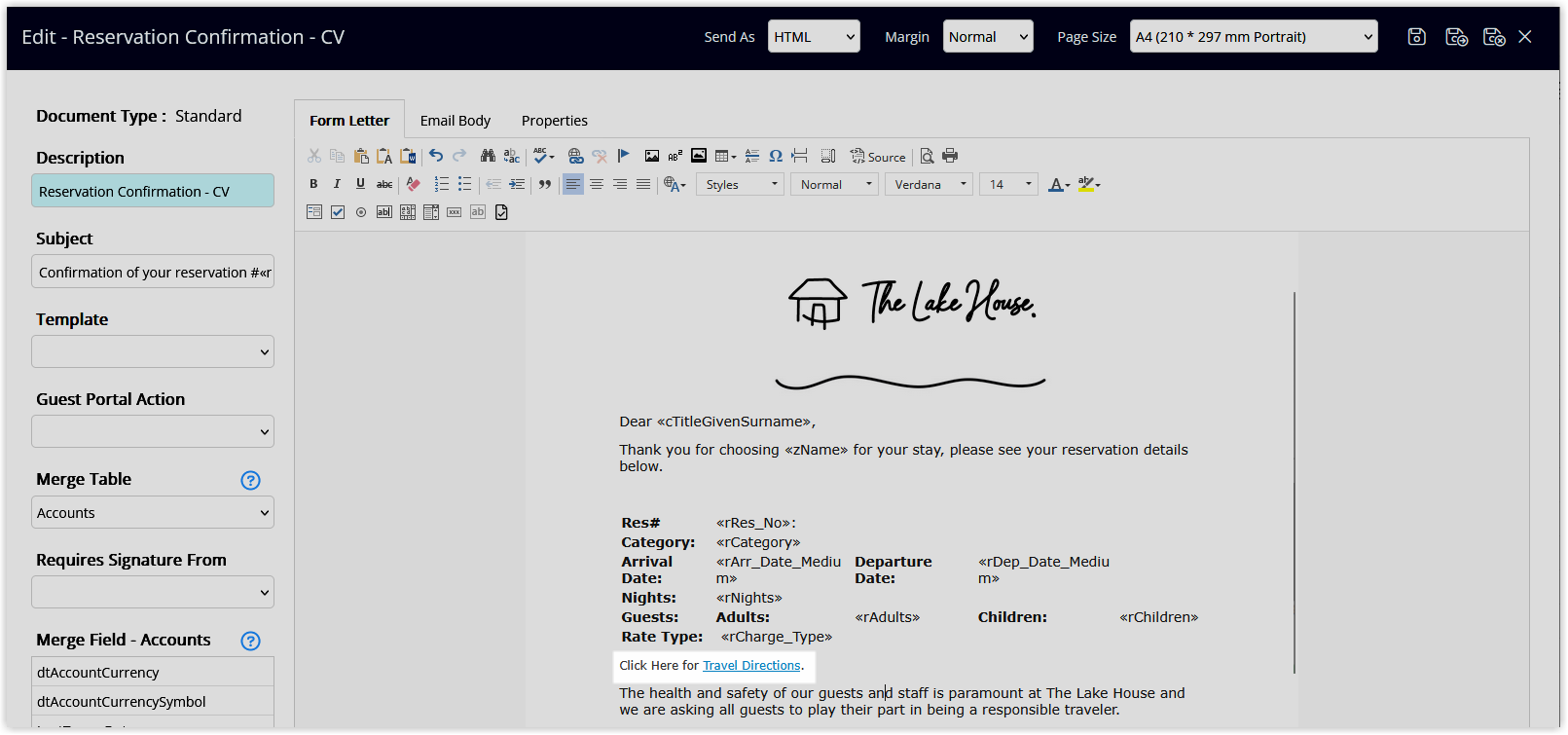
Task: Click the Paste from Word icon
Action: (408, 156)
